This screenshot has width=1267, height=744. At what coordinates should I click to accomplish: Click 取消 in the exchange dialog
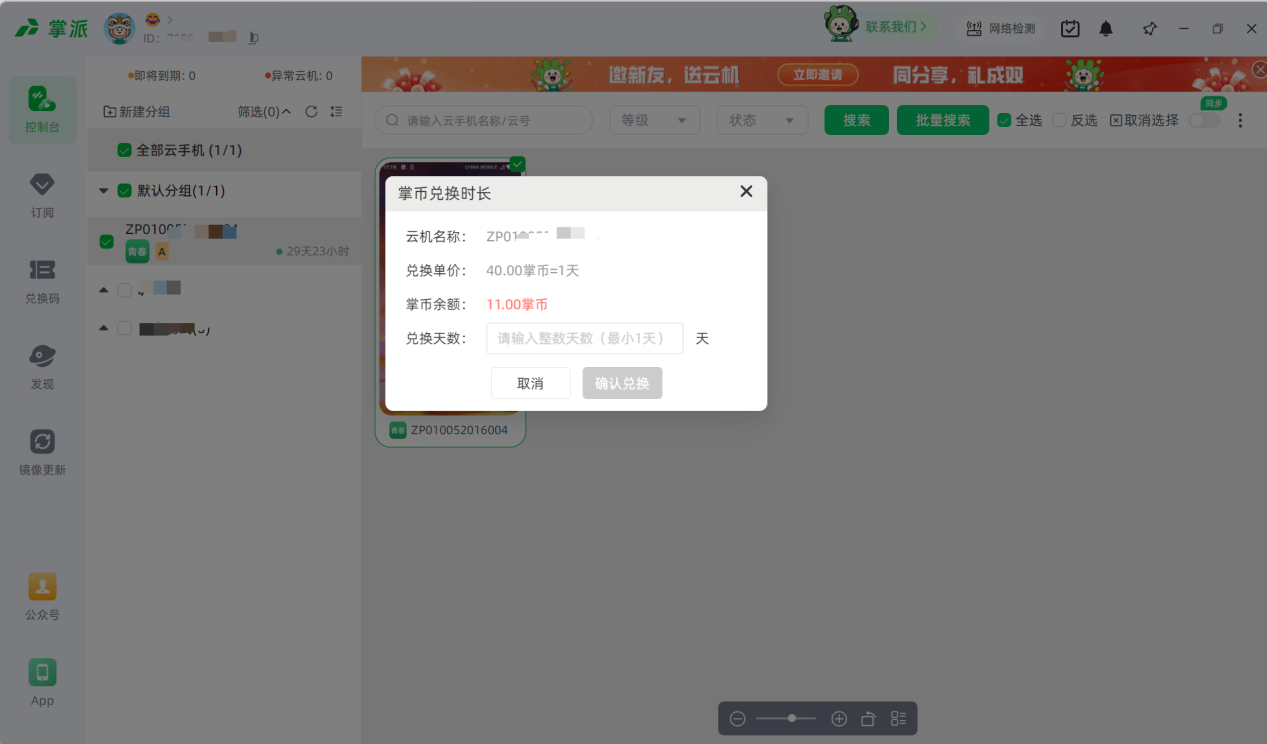530,383
